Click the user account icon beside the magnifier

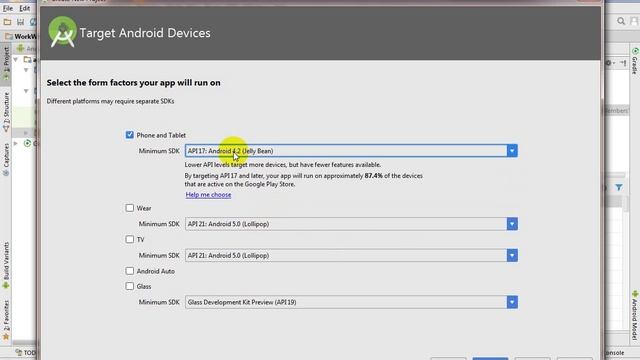(x=634, y=21)
